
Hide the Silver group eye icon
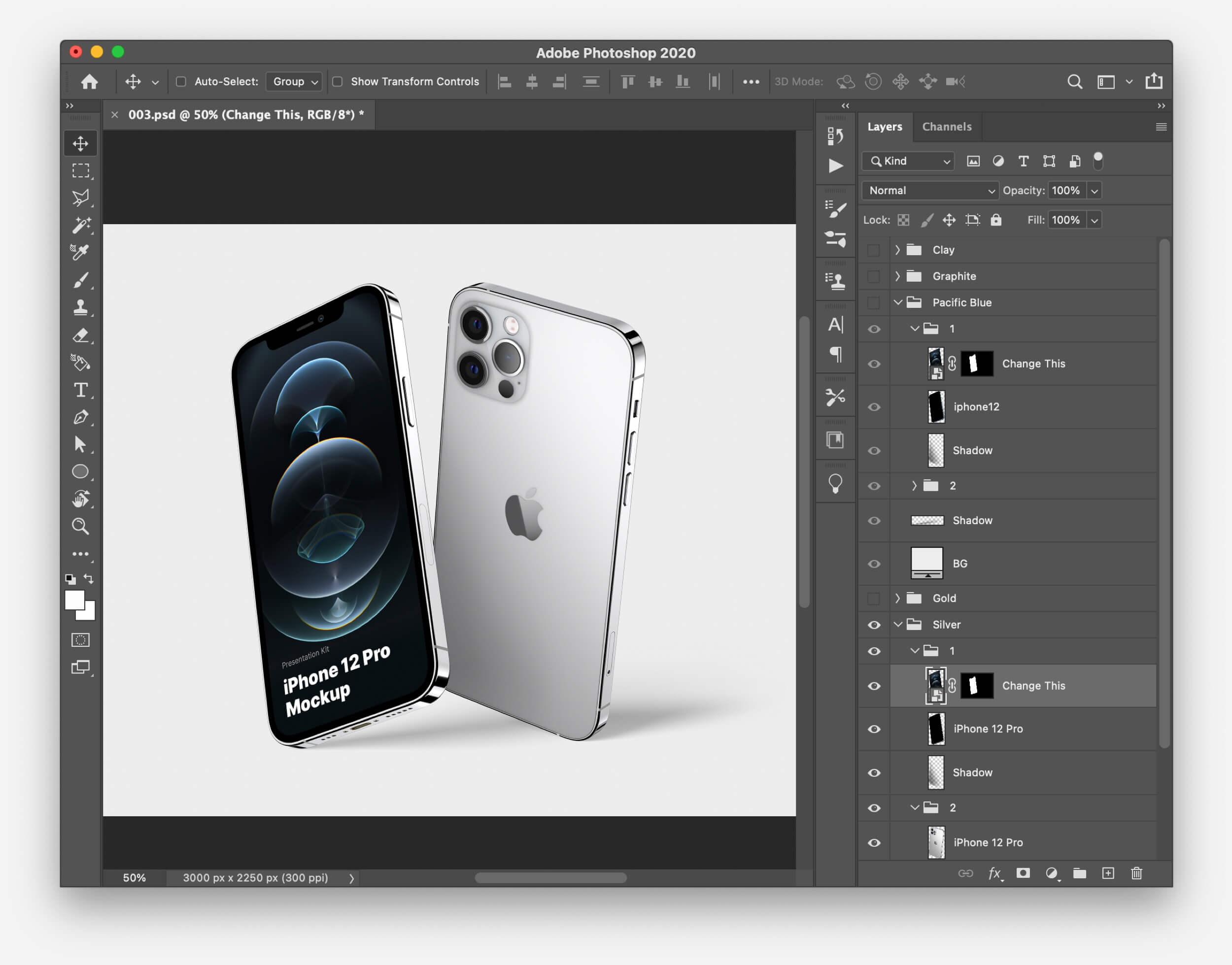(x=874, y=625)
